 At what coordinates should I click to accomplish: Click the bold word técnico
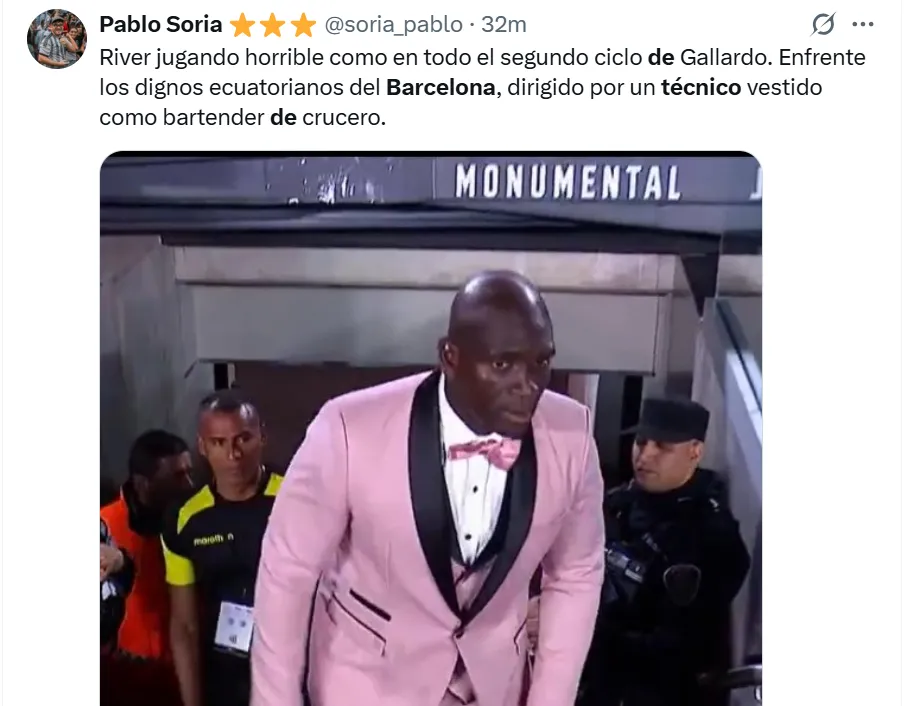[701, 88]
